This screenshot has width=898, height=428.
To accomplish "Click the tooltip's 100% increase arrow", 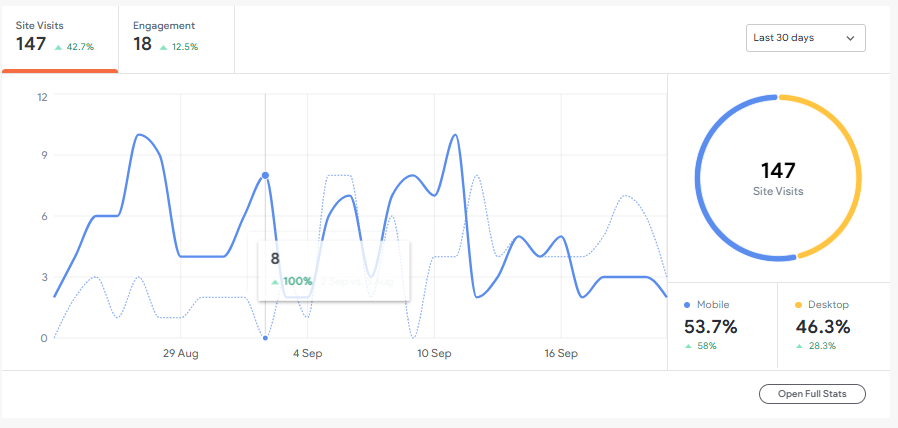I will tap(275, 282).
